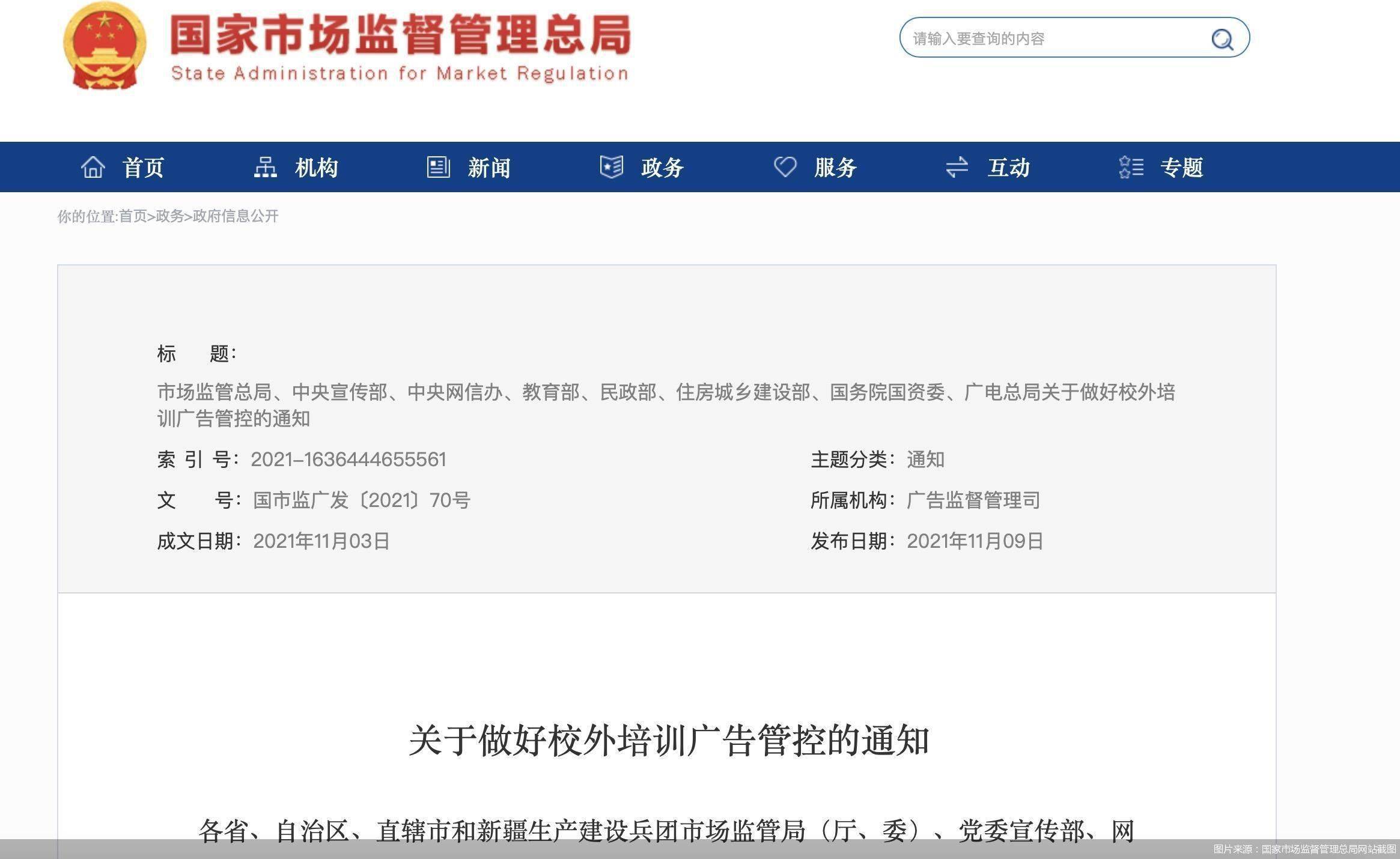Open the 首页 menu item
This screenshot has height=859, width=1400.
tap(143, 168)
